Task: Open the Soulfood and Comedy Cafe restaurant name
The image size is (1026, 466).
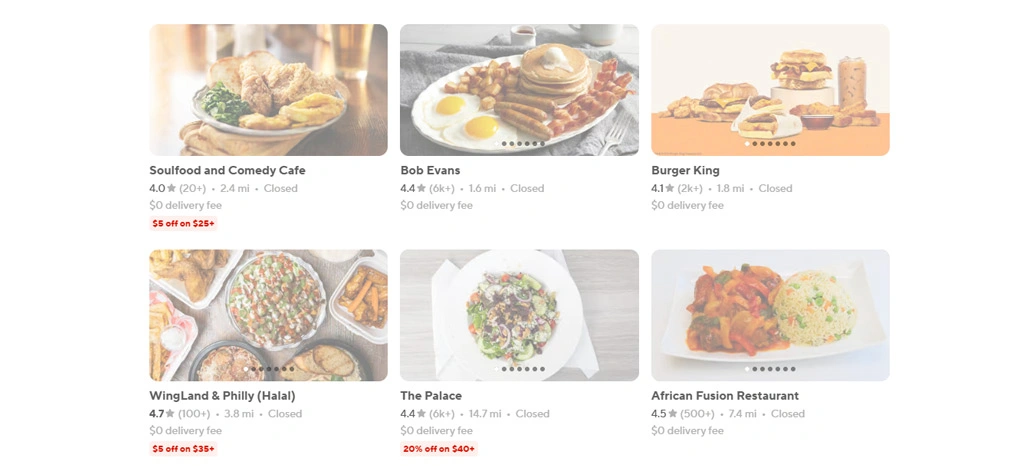Action: pyautogui.click(x=227, y=171)
